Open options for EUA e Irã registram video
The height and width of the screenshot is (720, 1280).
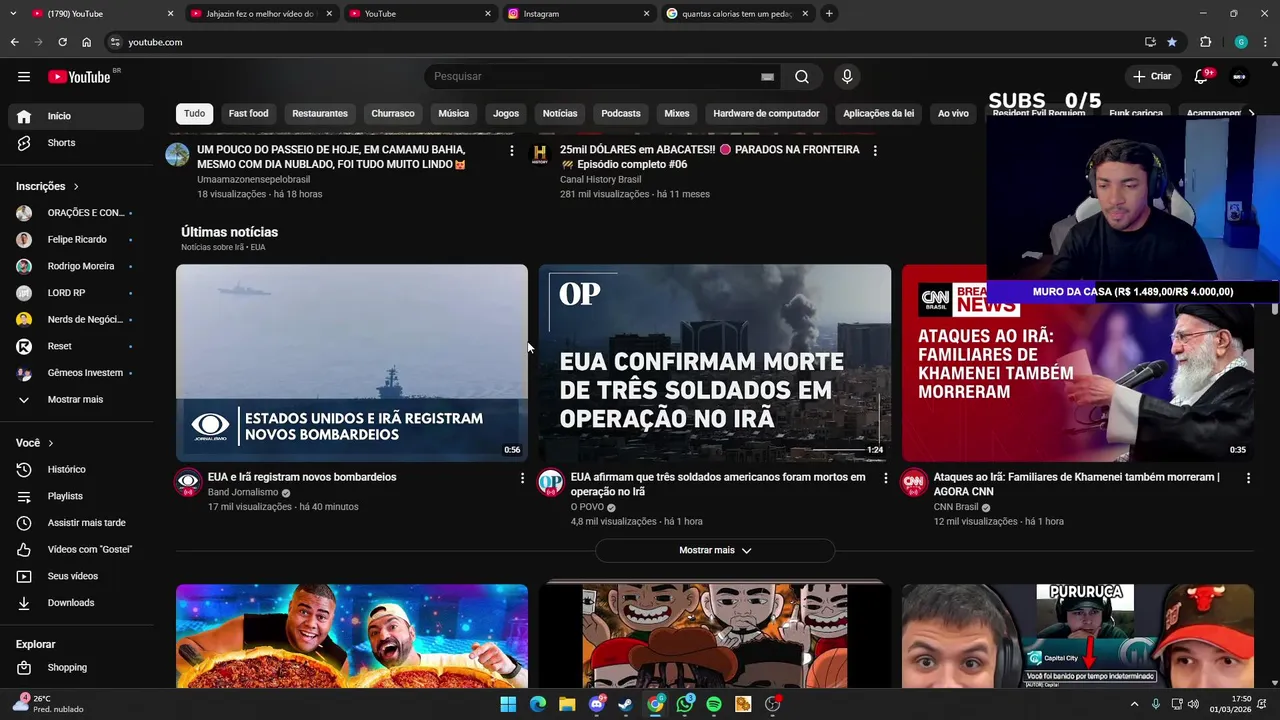(522, 478)
